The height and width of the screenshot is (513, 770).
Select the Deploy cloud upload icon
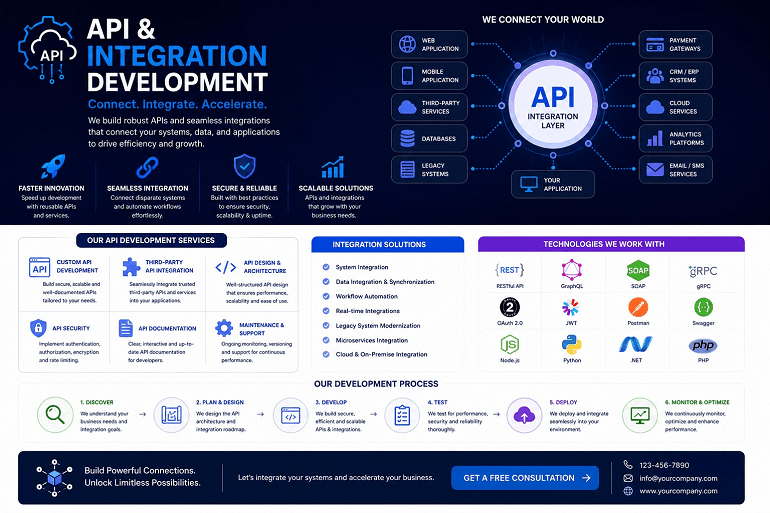click(524, 415)
